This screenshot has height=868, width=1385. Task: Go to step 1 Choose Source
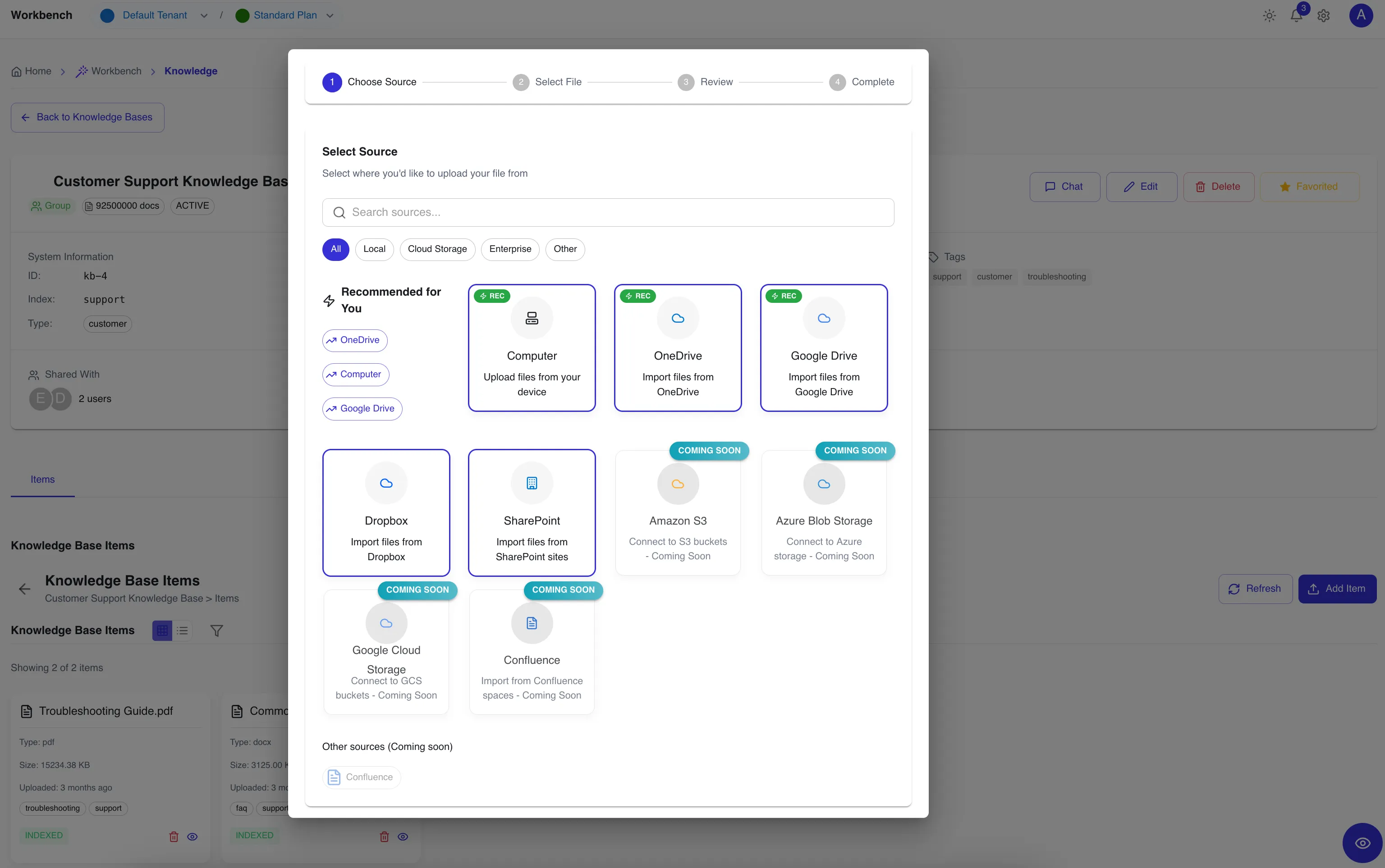369,82
